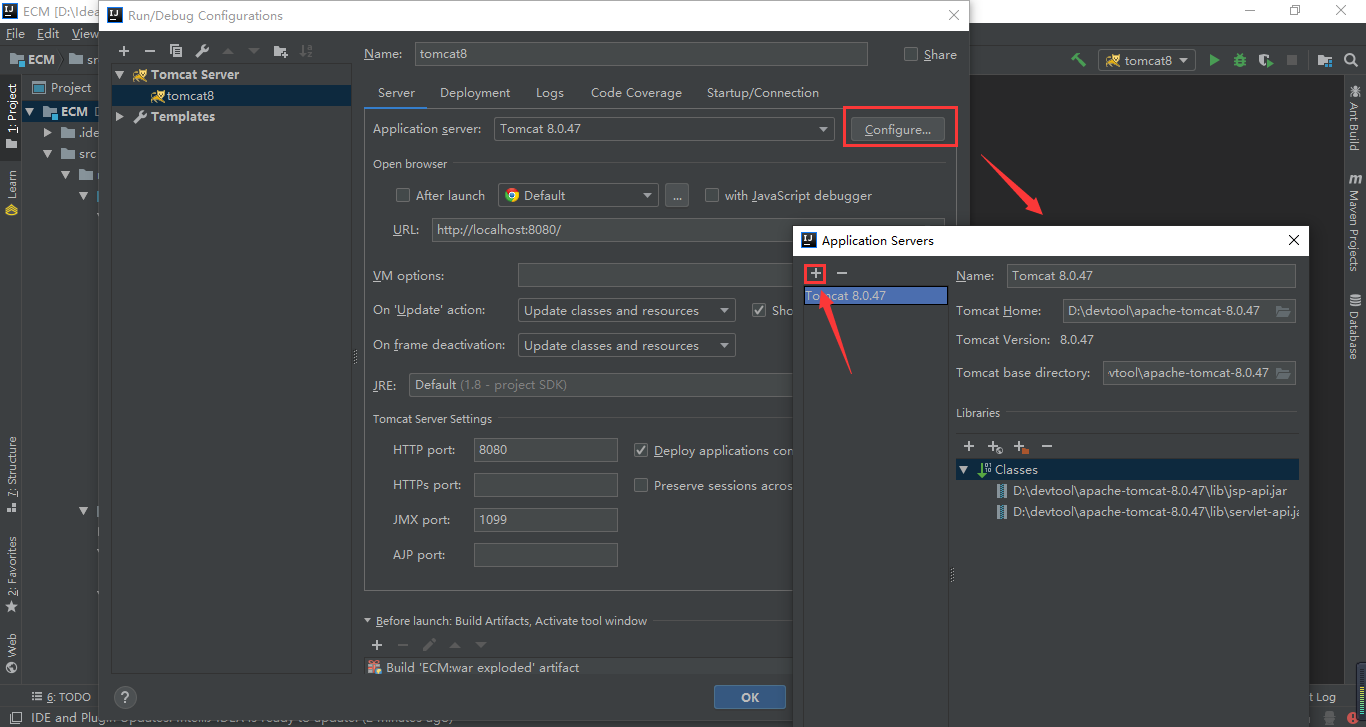1366x727 pixels.
Task: Open On 'Update' action dropdown
Action: click(626, 310)
